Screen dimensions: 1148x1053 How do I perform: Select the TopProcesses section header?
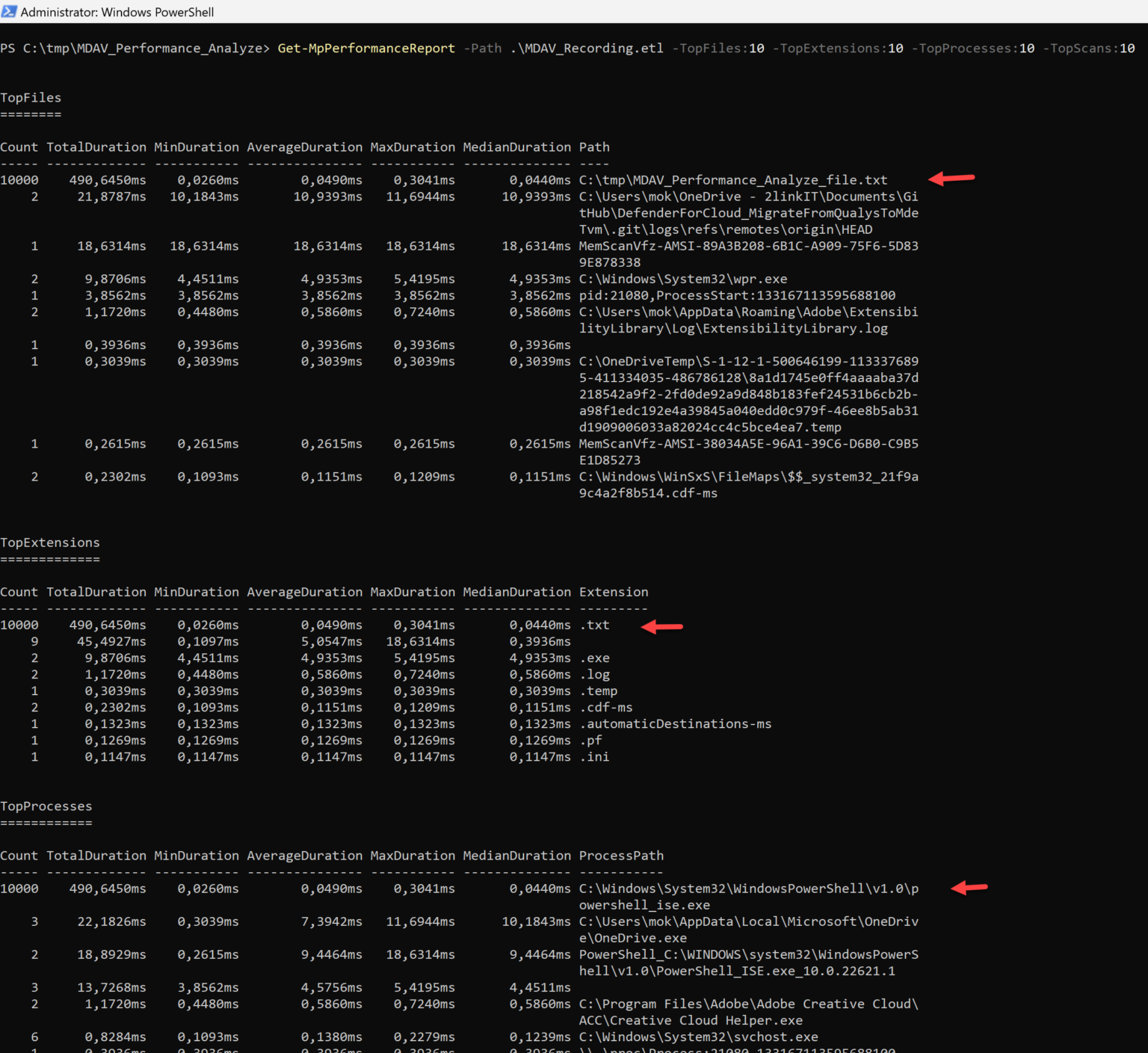pyautogui.click(x=46, y=806)
